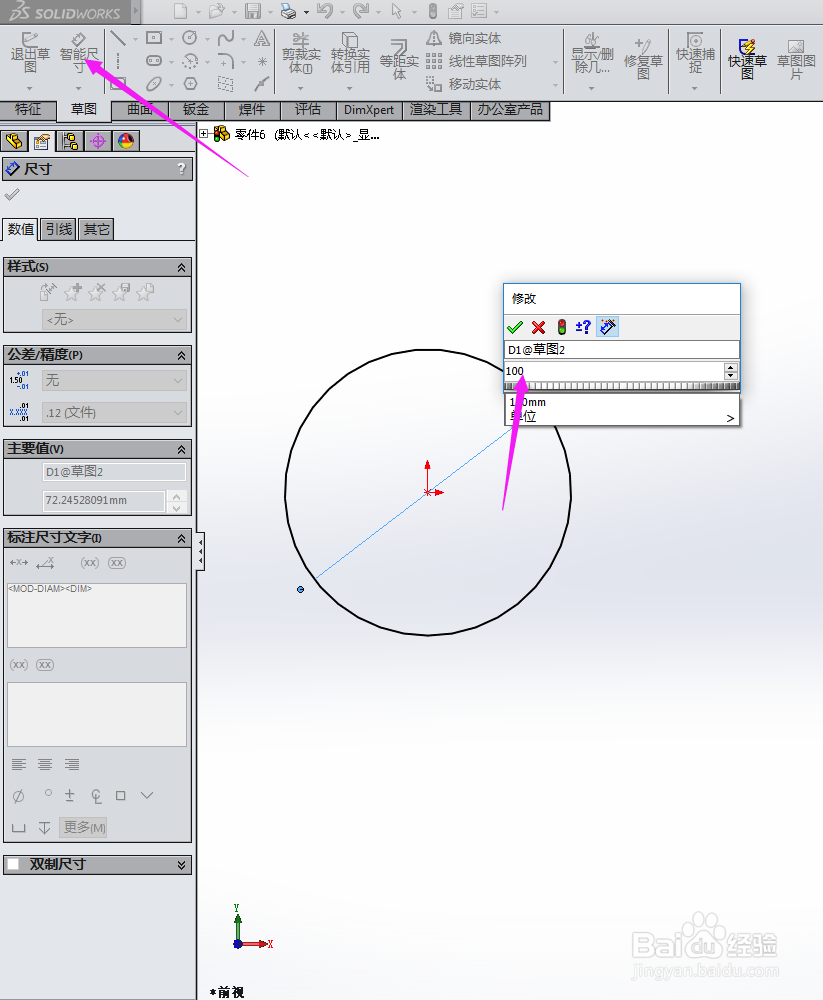
Task: Open the 公差/精度 type dropdown showing 无
Action: coord(113,380)
